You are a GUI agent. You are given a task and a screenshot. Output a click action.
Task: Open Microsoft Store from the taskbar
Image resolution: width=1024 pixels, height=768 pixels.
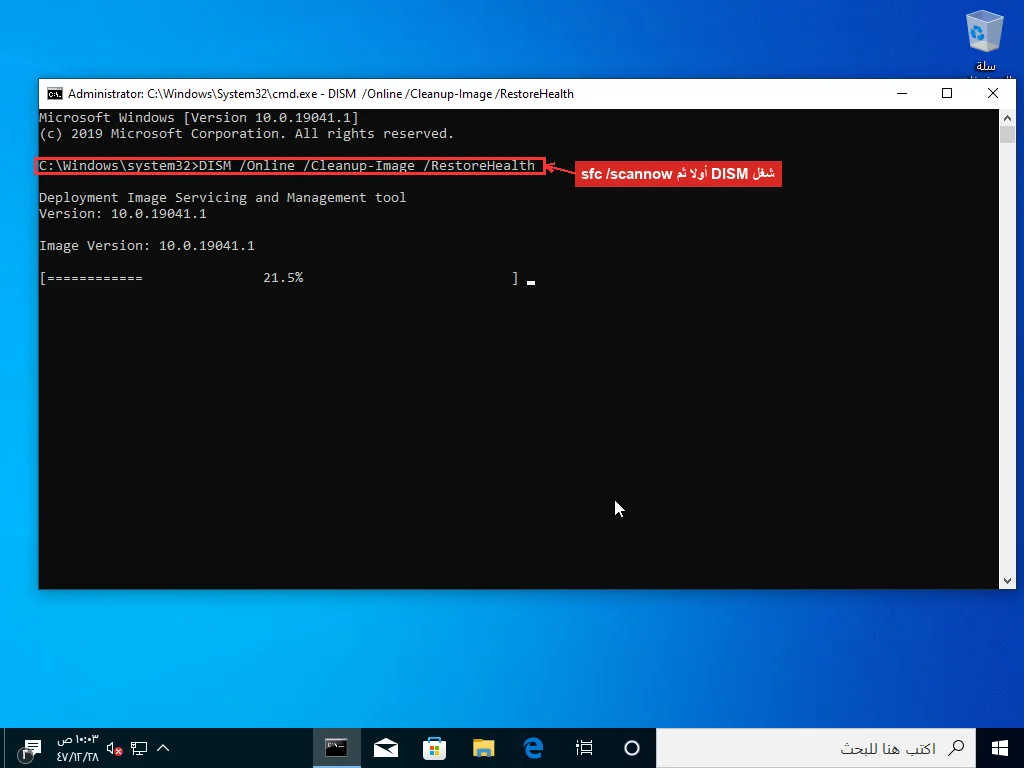(x=434, y=748)
